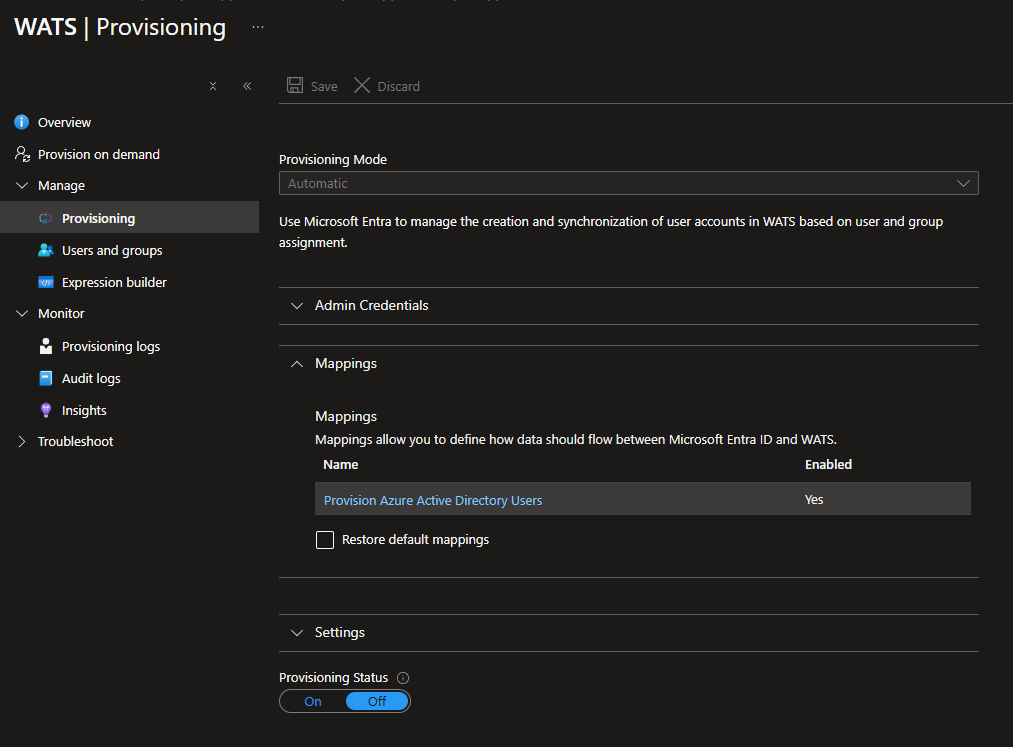1013x747 pixels.
Task: Click the Save floppy disk icon
Action: [x=295, y=85]
